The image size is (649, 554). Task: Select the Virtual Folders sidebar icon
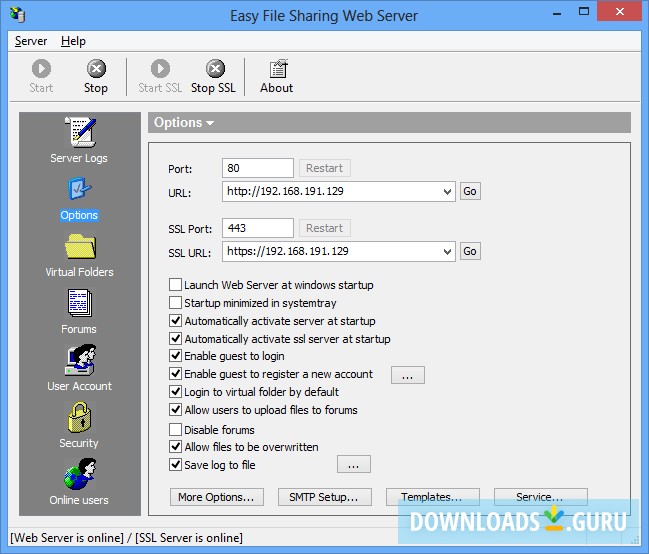[x=79, y=246]
